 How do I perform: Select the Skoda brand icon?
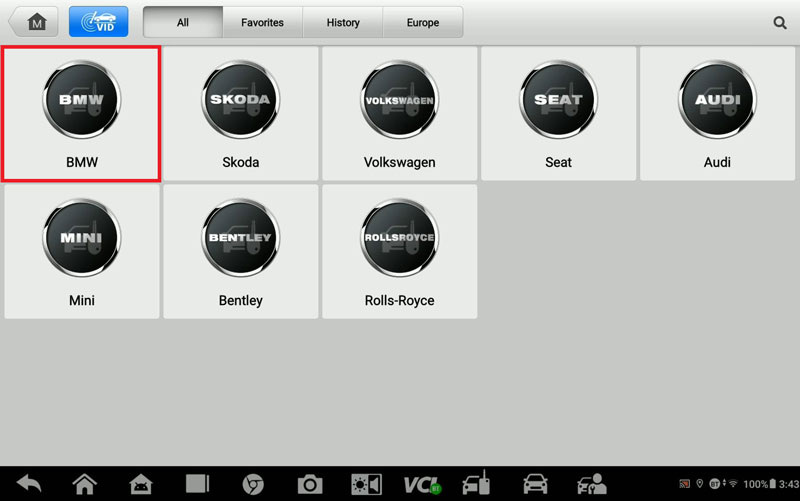point(240,99)
